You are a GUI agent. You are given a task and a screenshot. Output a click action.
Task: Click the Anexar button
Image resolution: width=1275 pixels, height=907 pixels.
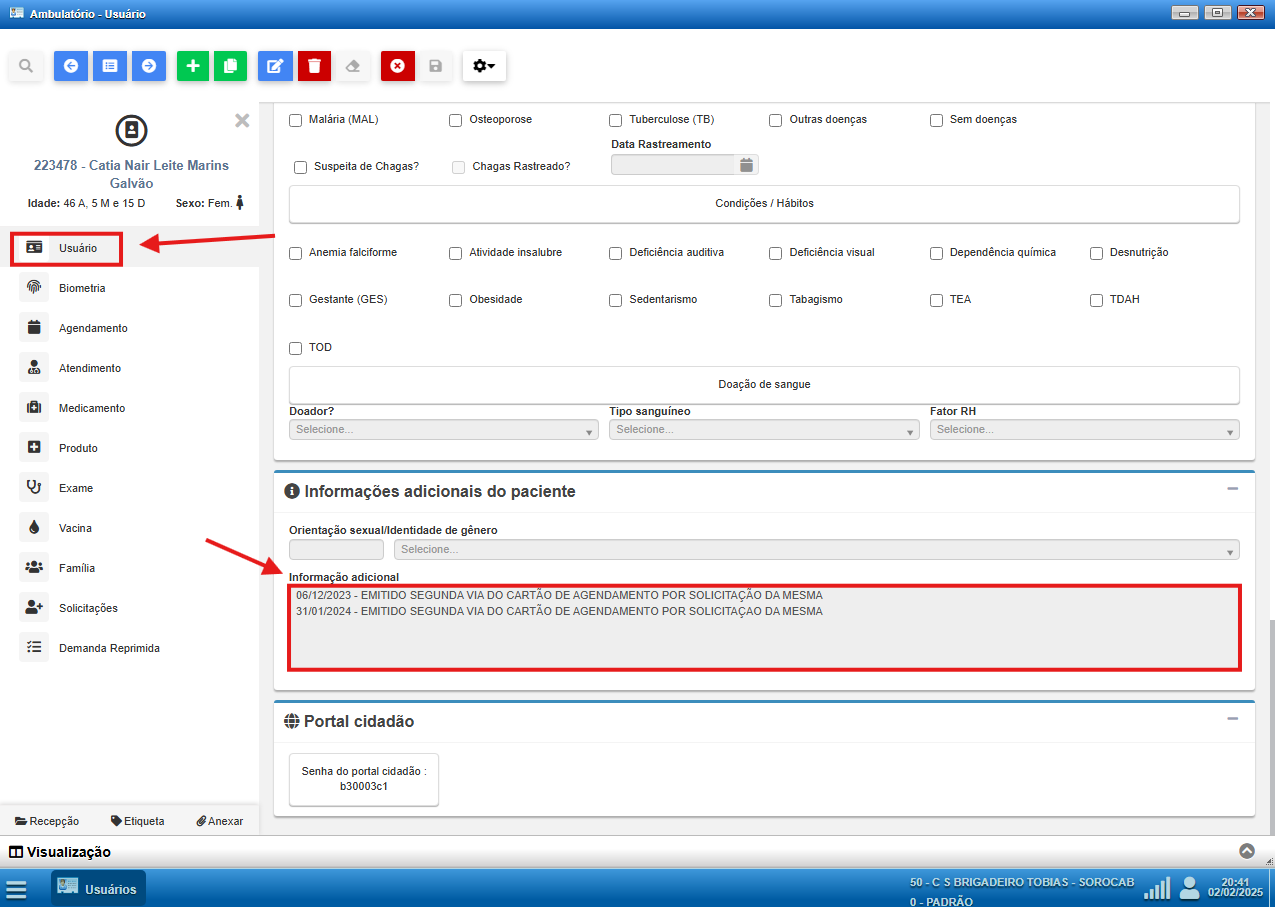[x=219, y=821]
